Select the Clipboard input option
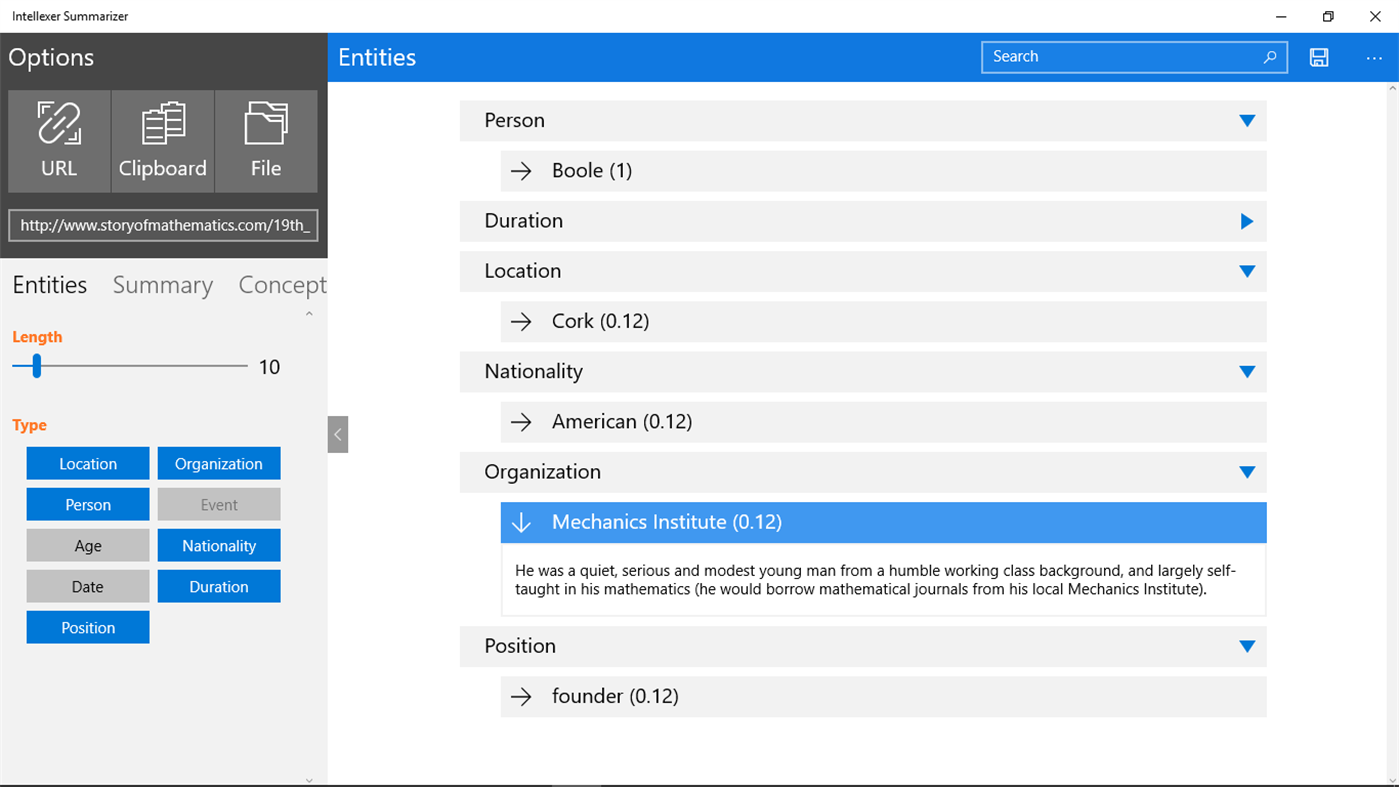This screenshot has height=787, width=1399. tap(162, 141)
